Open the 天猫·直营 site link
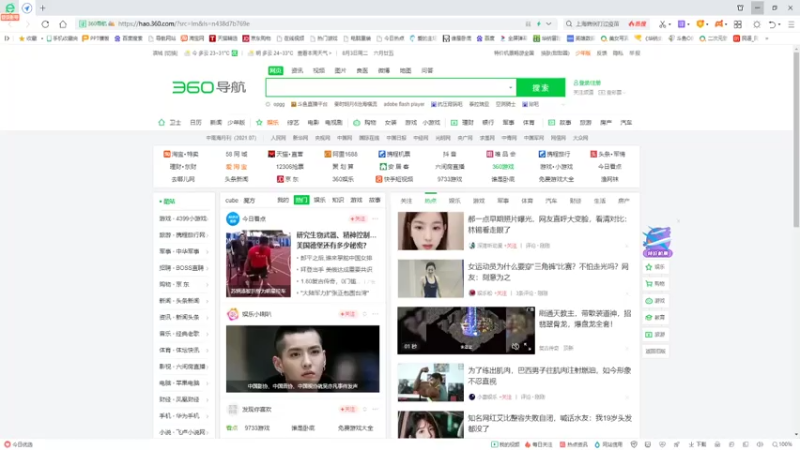Image resolution: width=800 pixels, height=450 pixels. pyautogui.click(x=285, y=154)
